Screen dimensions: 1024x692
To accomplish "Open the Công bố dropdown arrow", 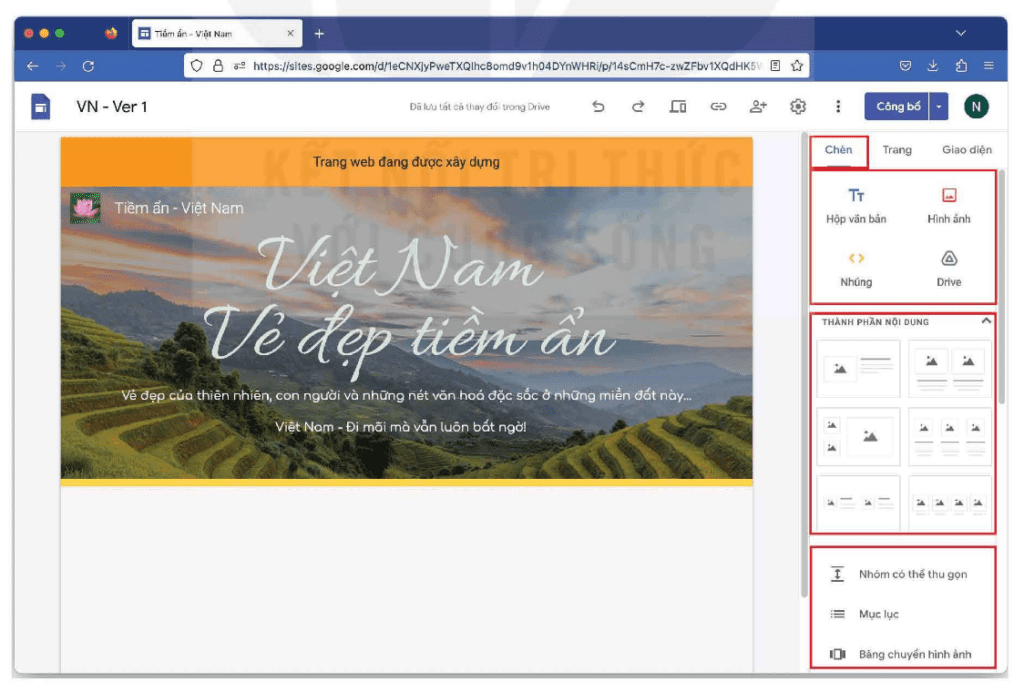I will 938,105.
